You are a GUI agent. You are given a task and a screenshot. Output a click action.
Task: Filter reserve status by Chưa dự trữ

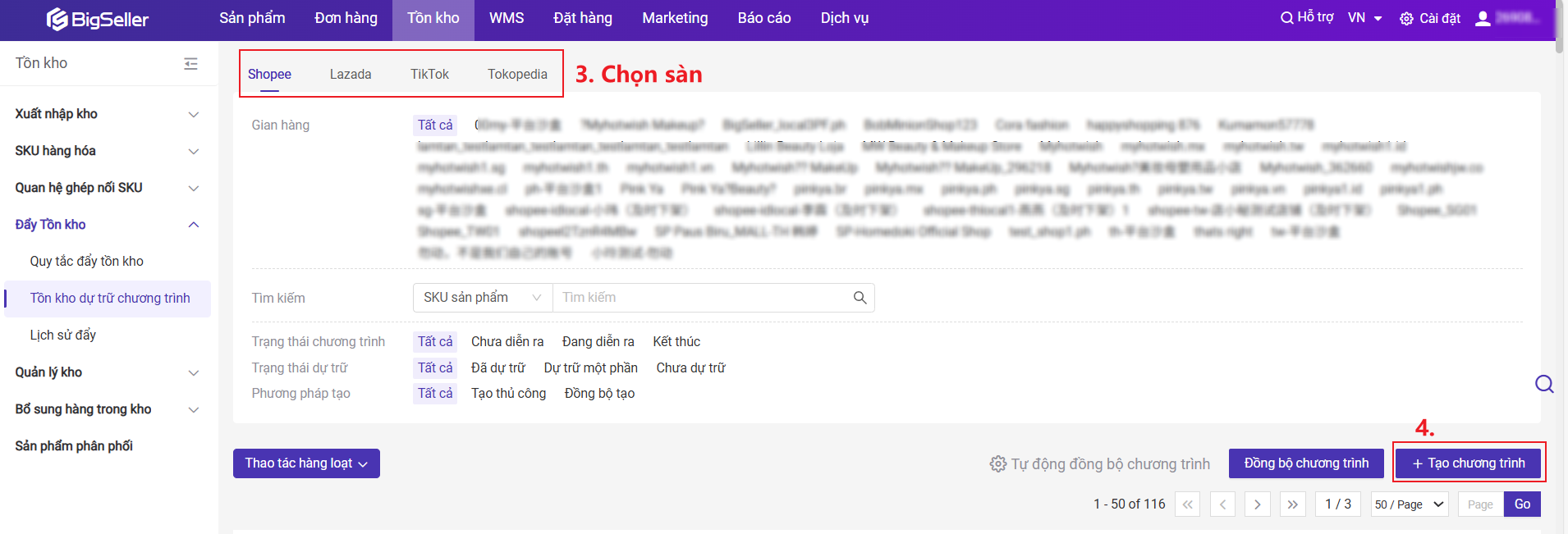(x=691, y=368)
